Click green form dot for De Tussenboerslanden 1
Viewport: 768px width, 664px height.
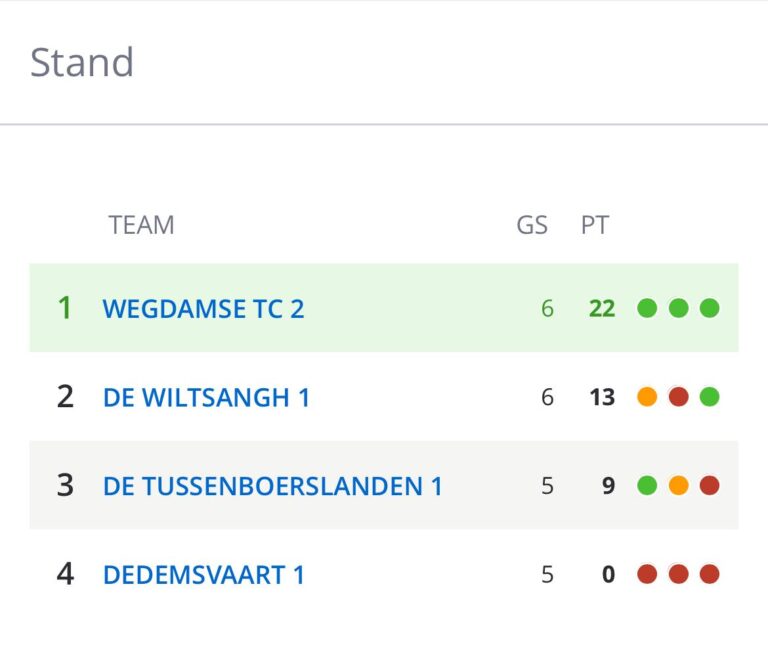click(647, 486)
